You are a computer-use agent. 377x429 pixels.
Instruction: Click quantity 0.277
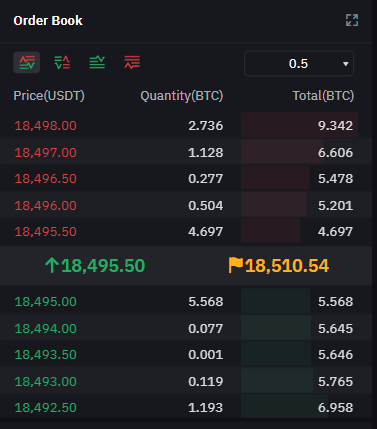[206, 179]
